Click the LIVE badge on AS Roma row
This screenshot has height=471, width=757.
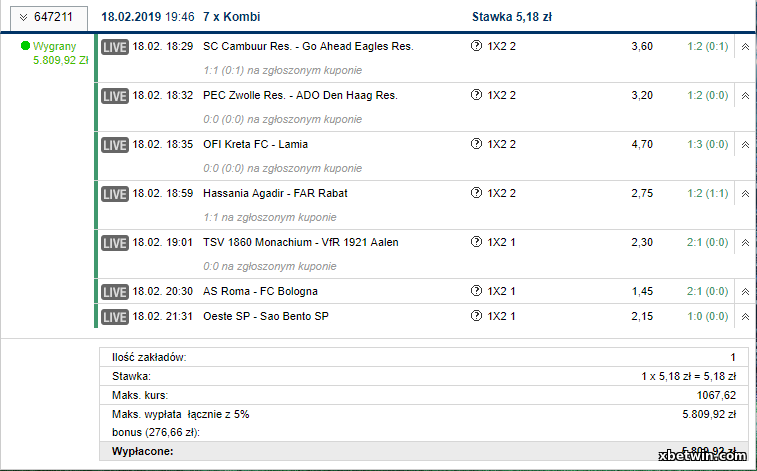click(x=115, y=292)
